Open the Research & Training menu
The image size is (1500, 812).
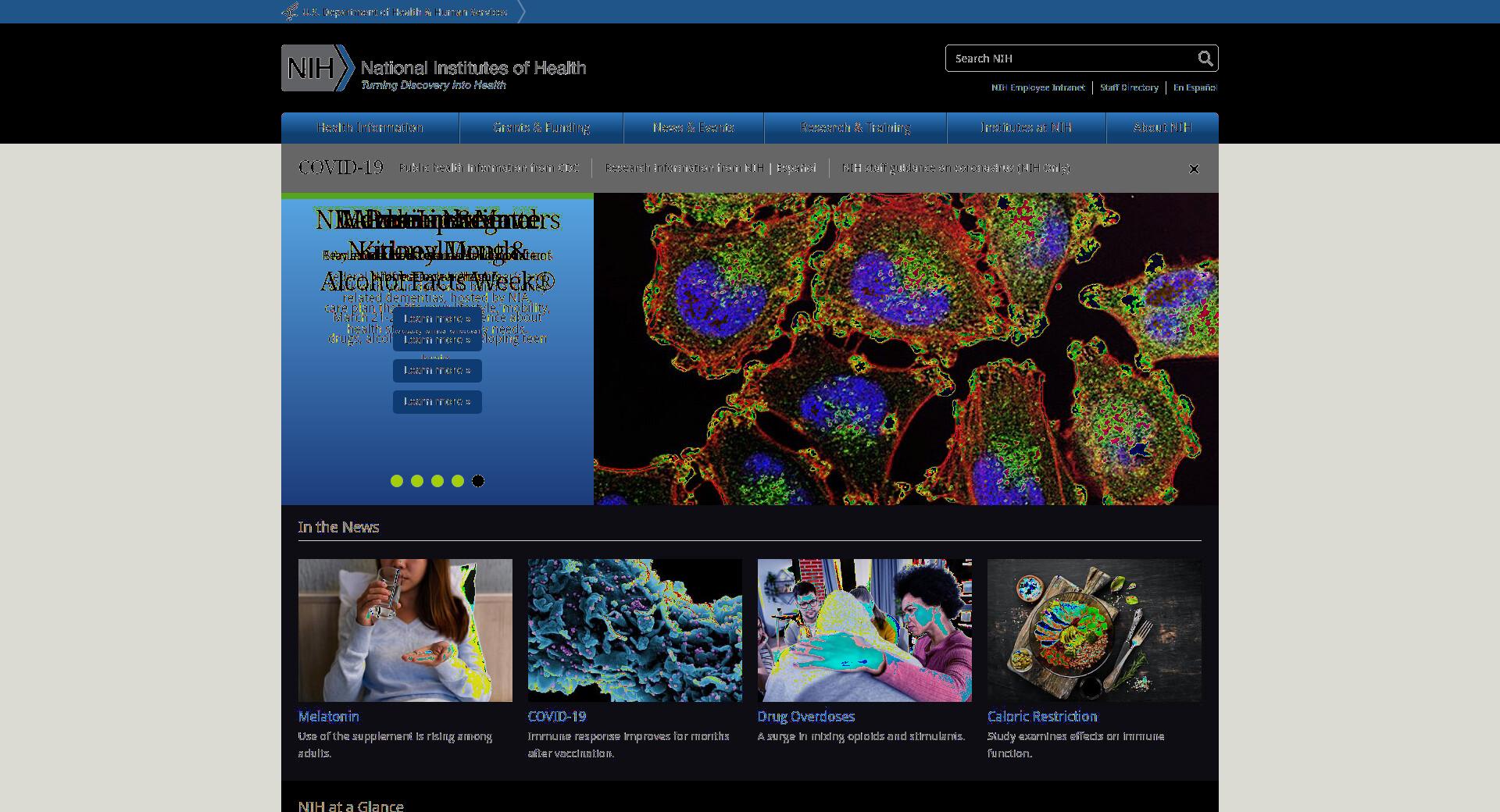(855, 128)
